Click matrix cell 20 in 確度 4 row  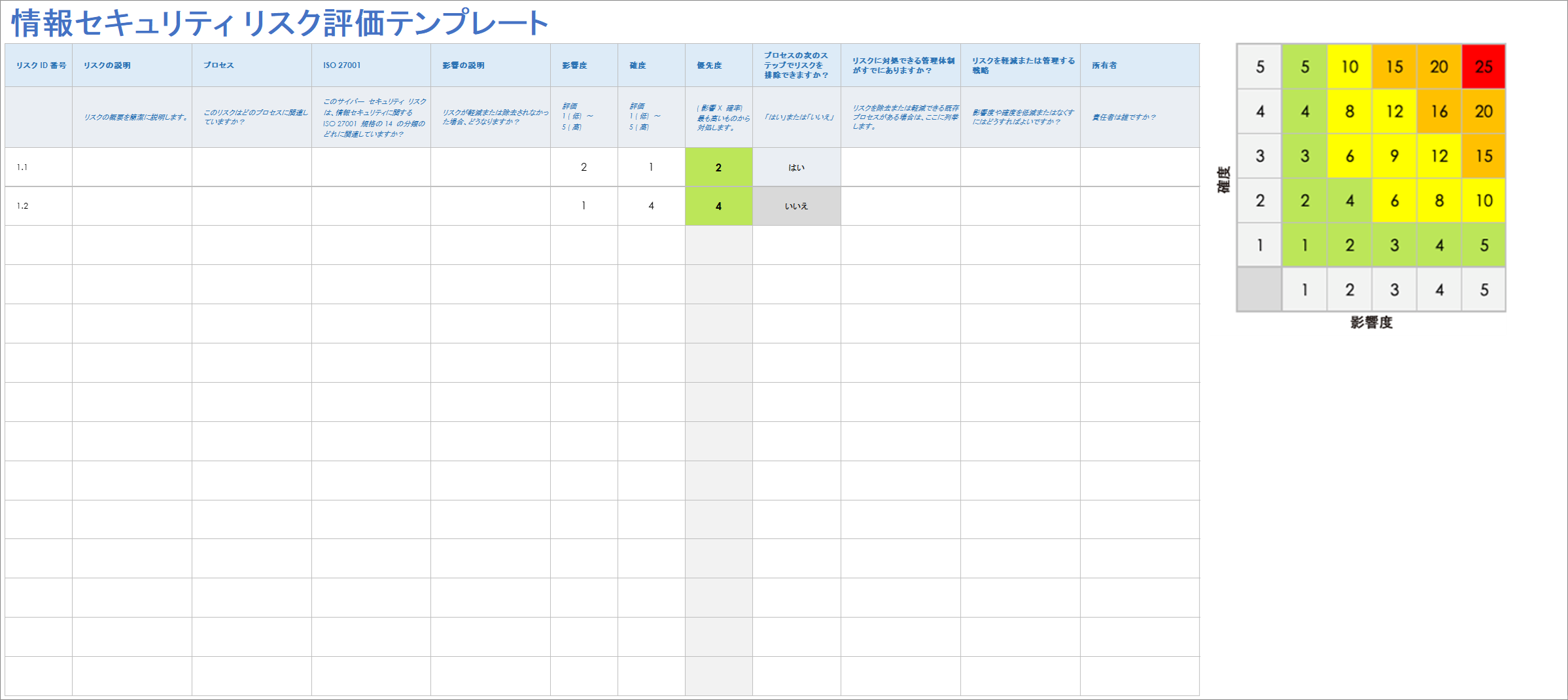1484,111
